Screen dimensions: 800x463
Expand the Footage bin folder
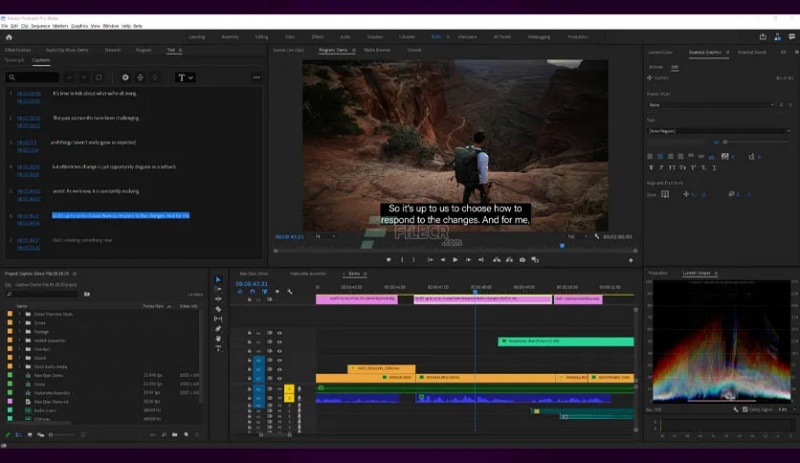[20, 332]
